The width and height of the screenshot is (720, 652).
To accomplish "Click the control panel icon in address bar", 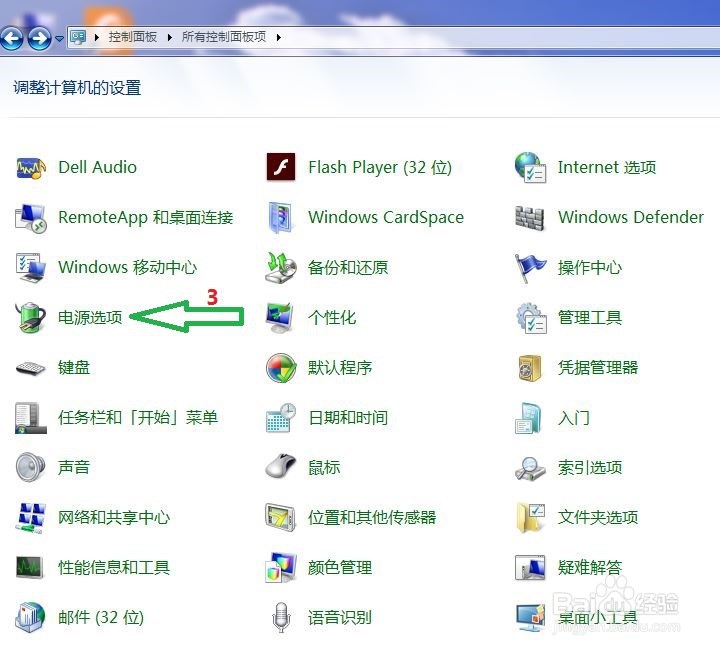I will coord(78,38).
